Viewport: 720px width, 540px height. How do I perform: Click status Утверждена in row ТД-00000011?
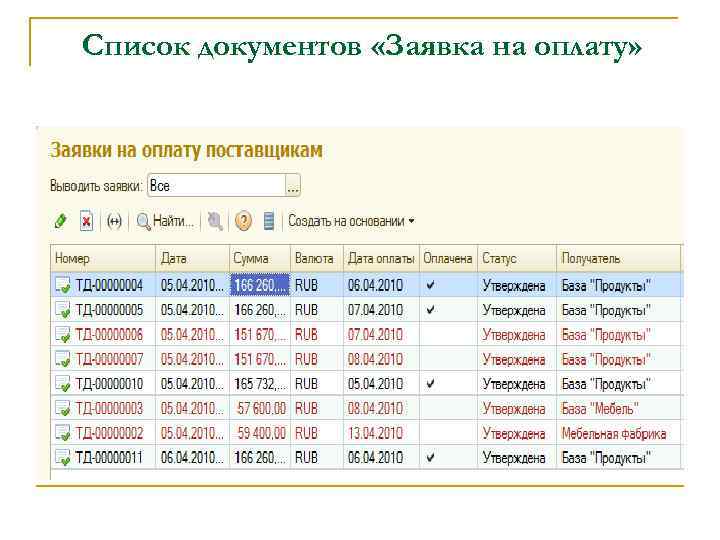(514, 458)
